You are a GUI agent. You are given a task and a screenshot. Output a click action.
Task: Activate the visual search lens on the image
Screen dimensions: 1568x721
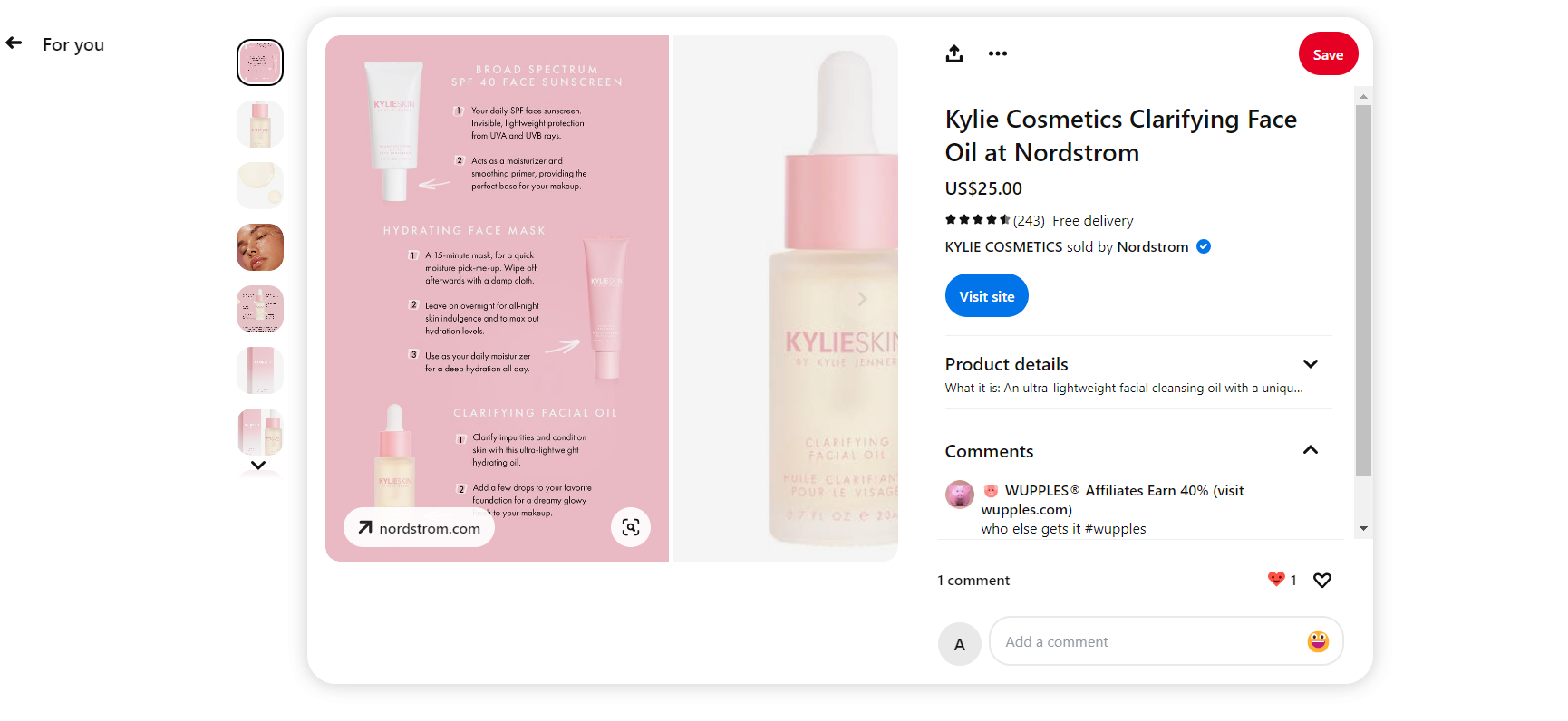coord(631,526)
